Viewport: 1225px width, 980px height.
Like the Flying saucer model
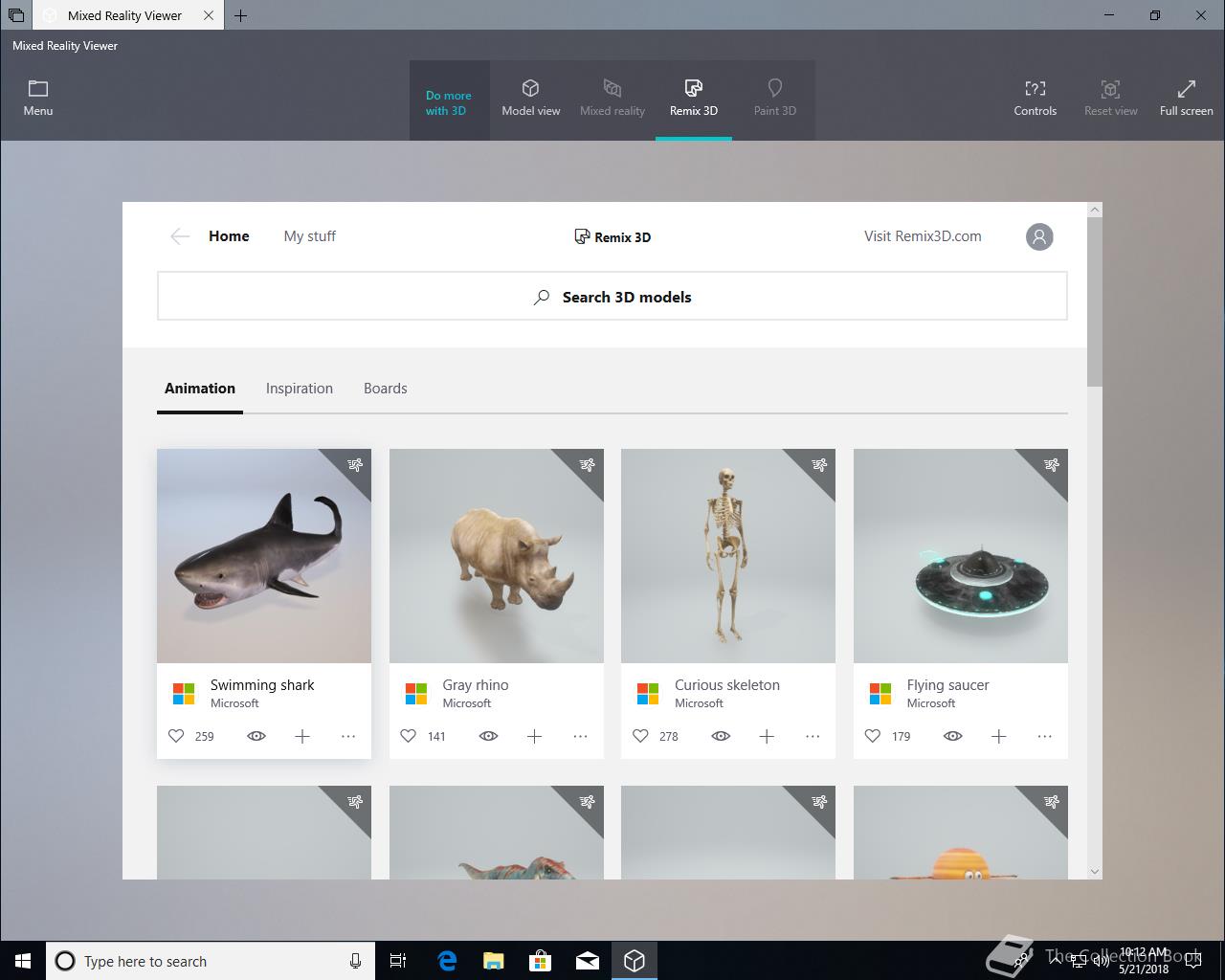coord(873,736)
